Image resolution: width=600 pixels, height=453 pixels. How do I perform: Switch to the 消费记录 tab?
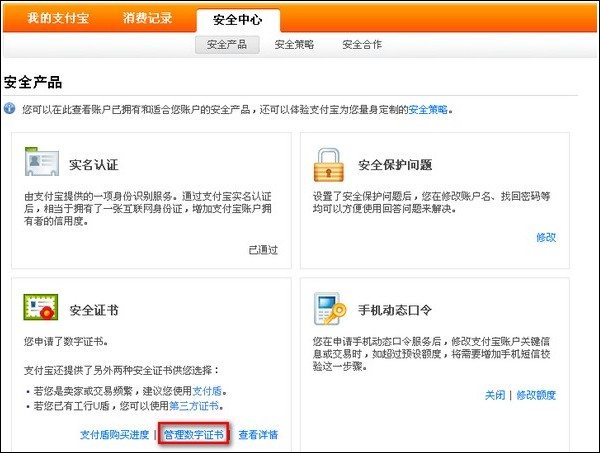point(148,19)
